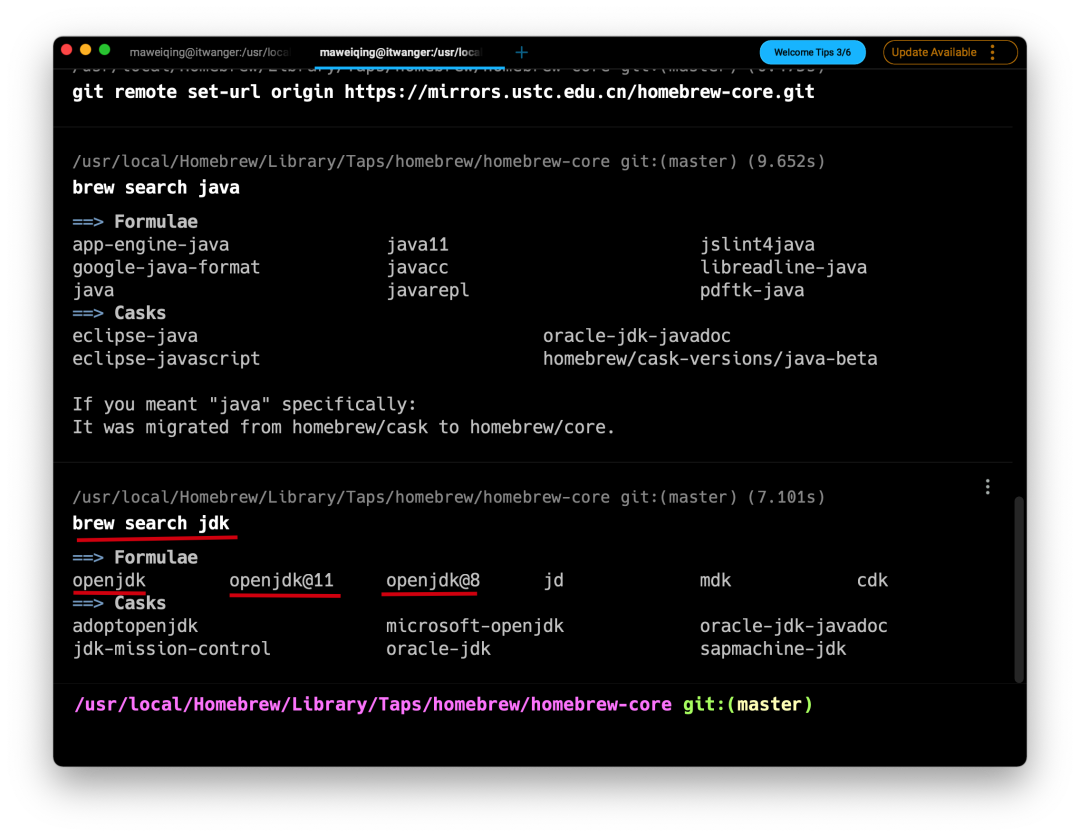
Task: Select the 'git remote set-url origin' command text
Action: 443,92
